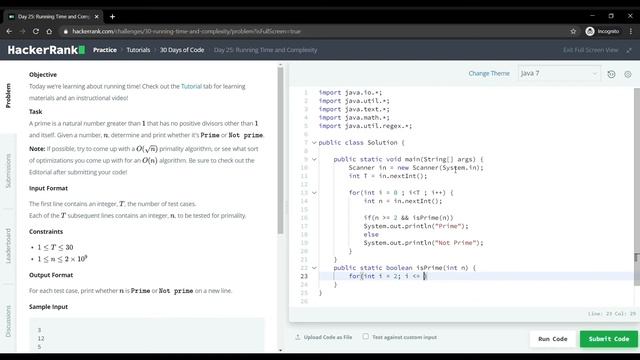Click the browser address bar URL
This screenshot has height=360, width=640.
pos(187,31)
